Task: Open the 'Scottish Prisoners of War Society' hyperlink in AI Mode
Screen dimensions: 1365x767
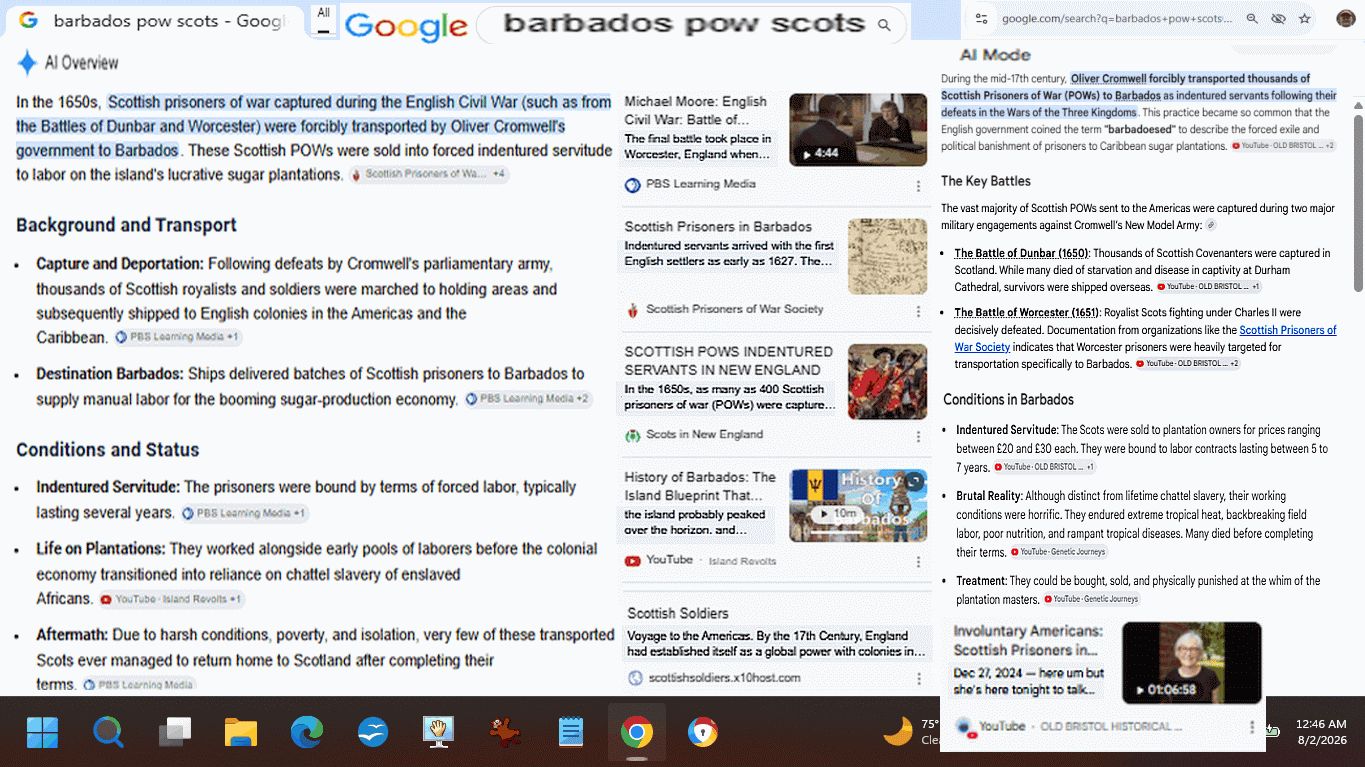Action: (x=1145, y=338)
